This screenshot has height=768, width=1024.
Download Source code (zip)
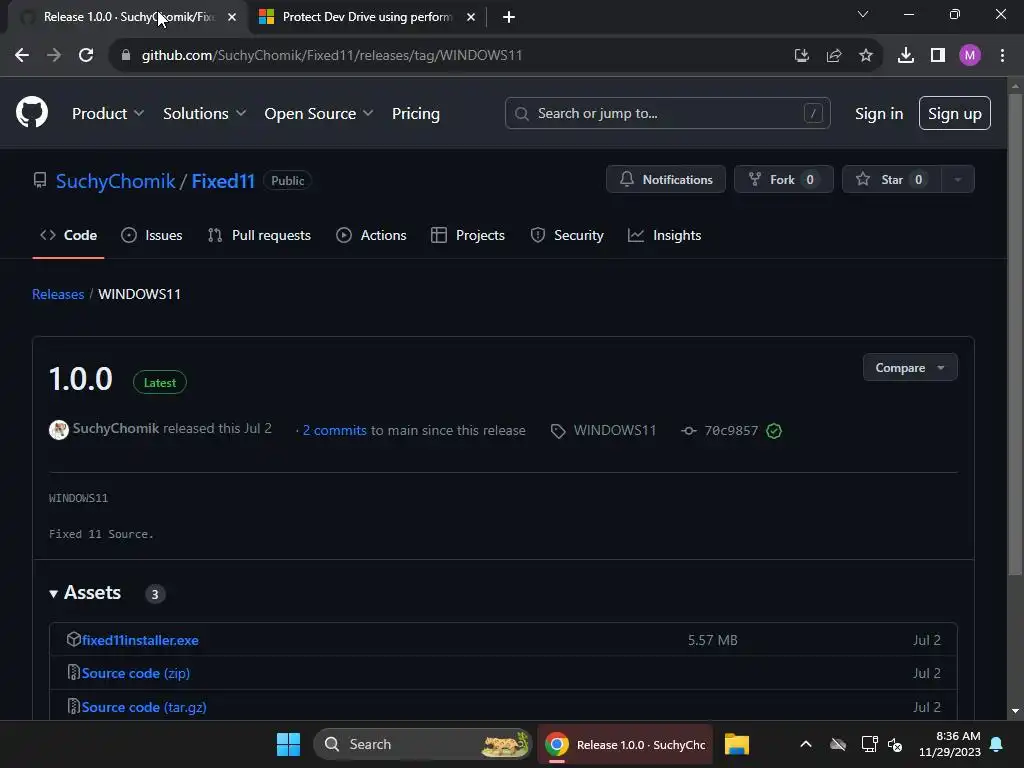(135, 673)
